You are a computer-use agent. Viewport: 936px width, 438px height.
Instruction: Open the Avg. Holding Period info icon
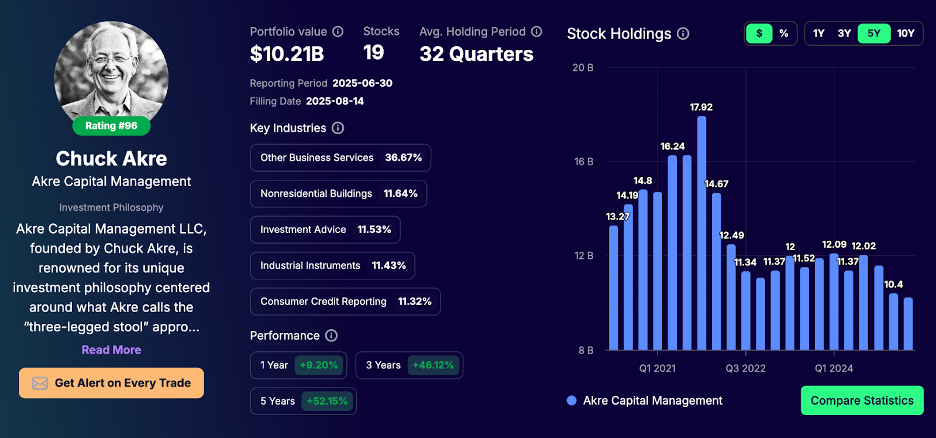tap(537, 32)
